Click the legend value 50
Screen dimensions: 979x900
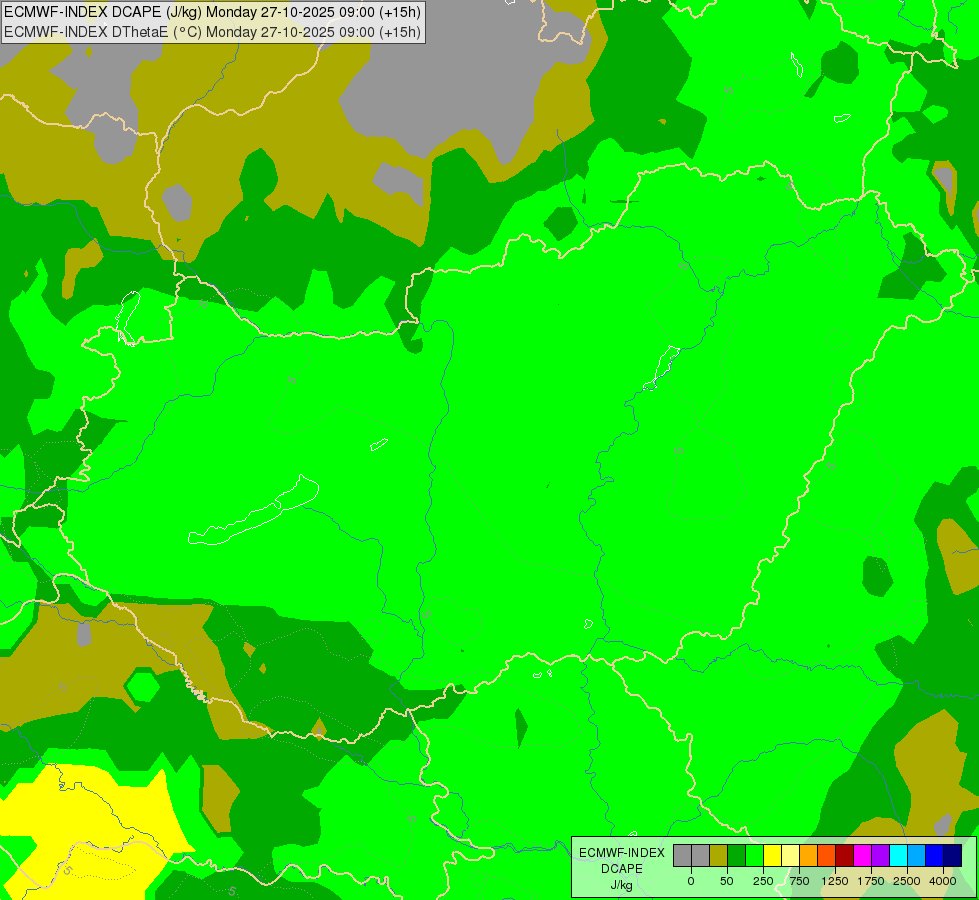point(727,881)
